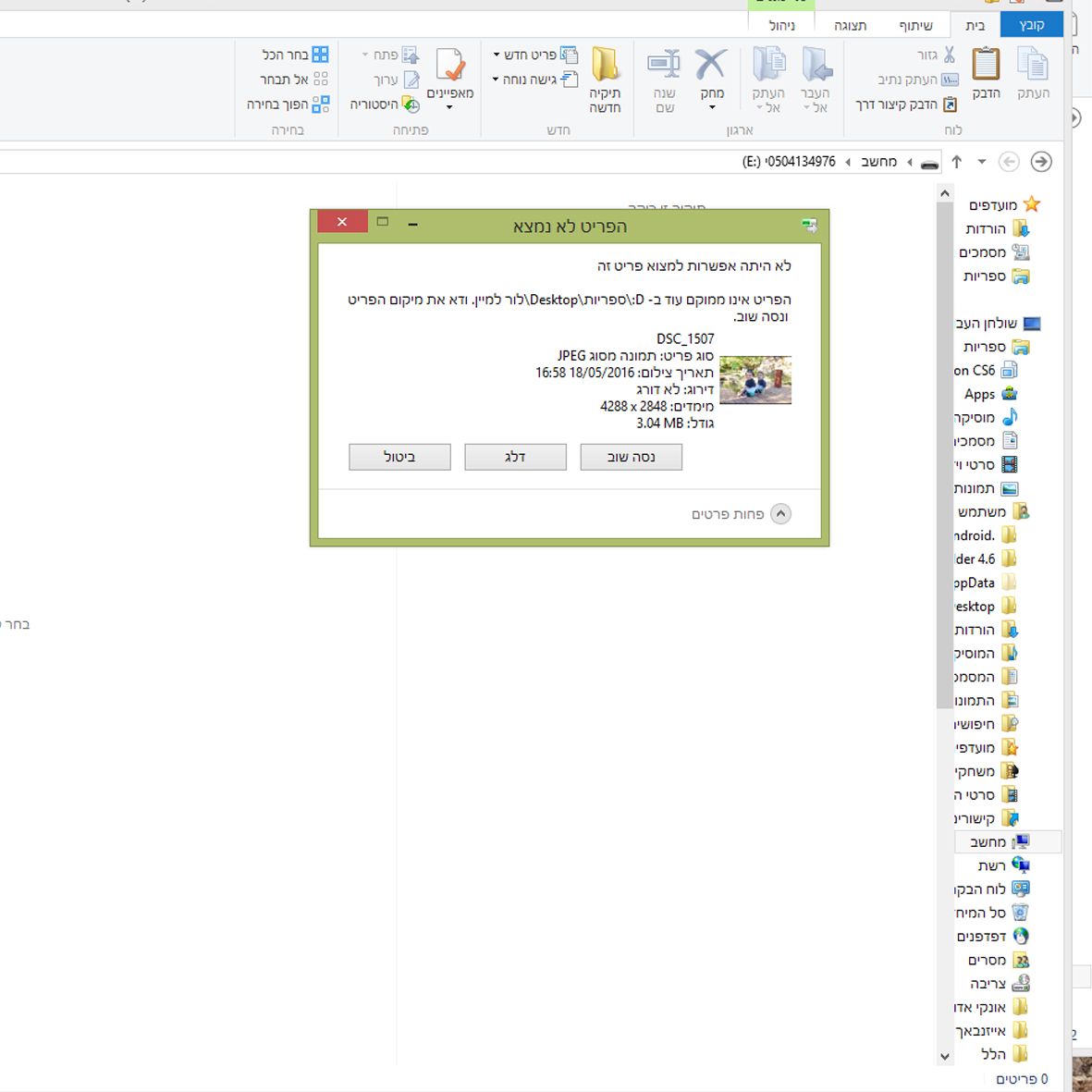
Task: Click the DSC_1507 photo thumbnail
Action: click(x=755, y=380)
